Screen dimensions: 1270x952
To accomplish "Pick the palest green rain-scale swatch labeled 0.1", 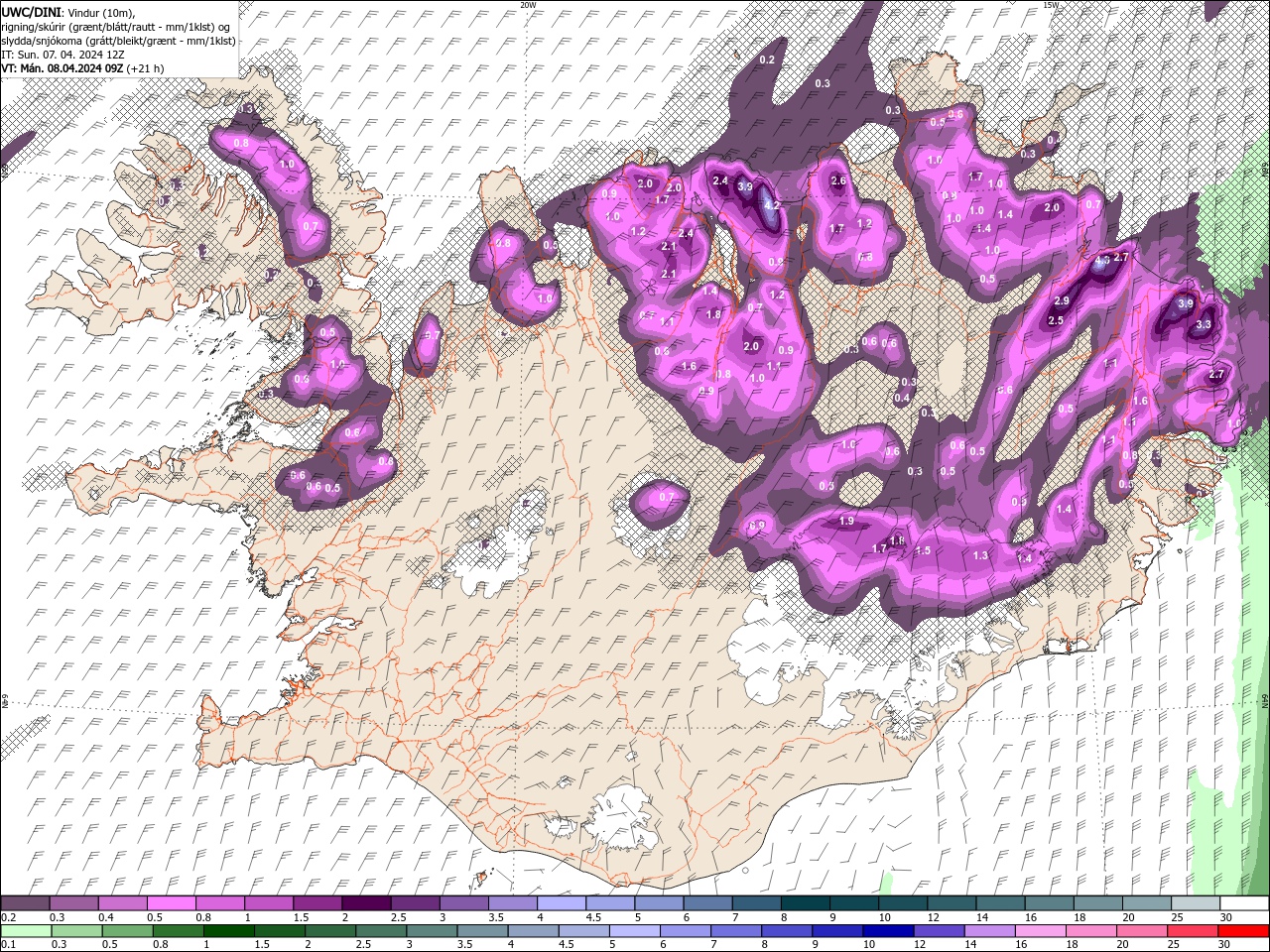I will coord(26,931).
